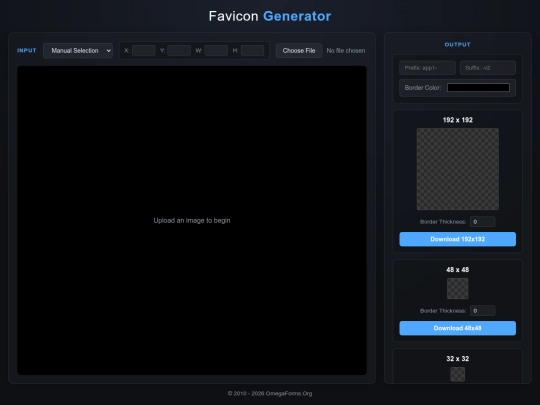Open the Manual Selection dropdown
This screenshot has width=540, height=405.
(x=78, y=51)
